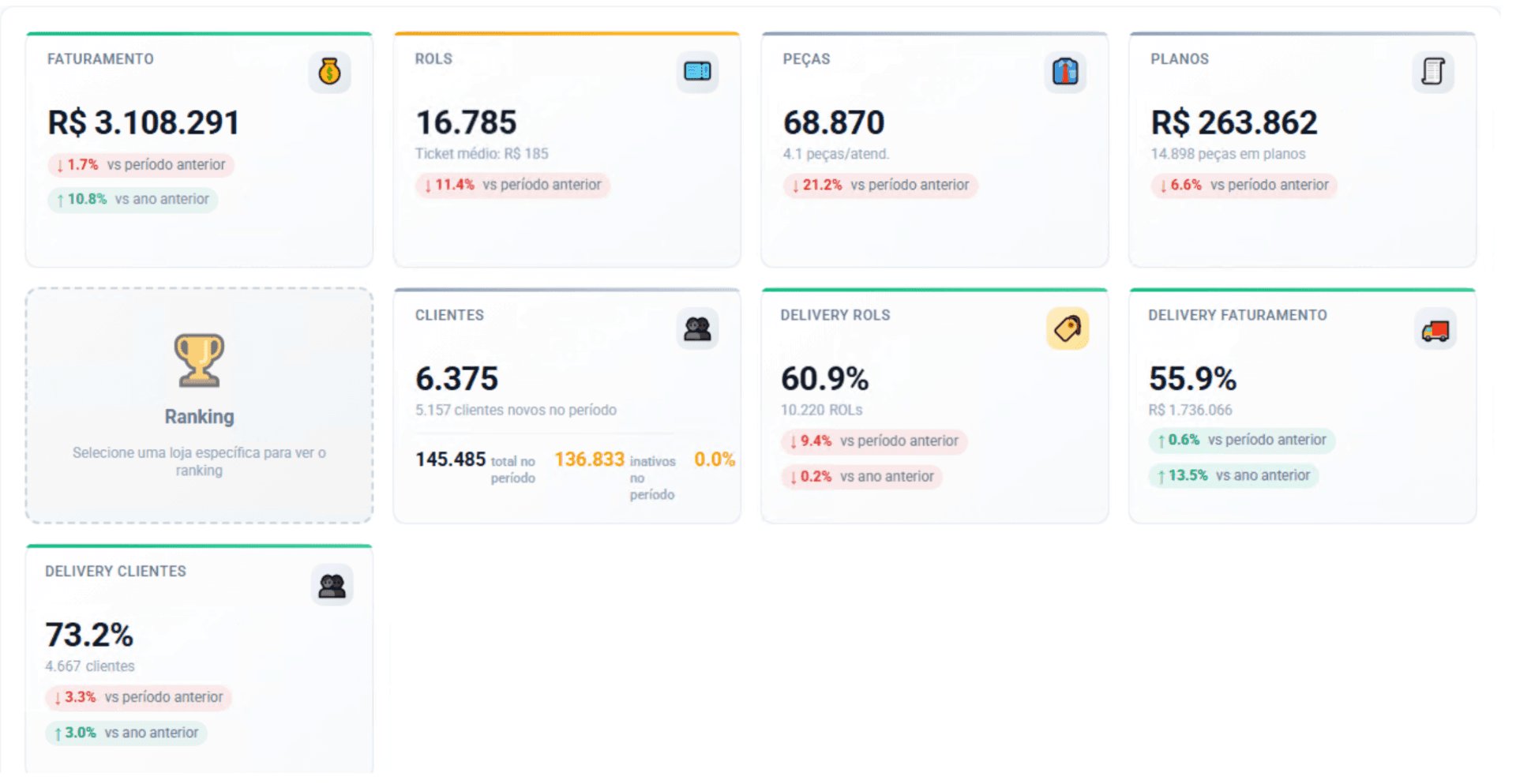Click the CLIENTES card title
Image resolution: width=1516 pixels, height=784 pixels.
point(449,315)
